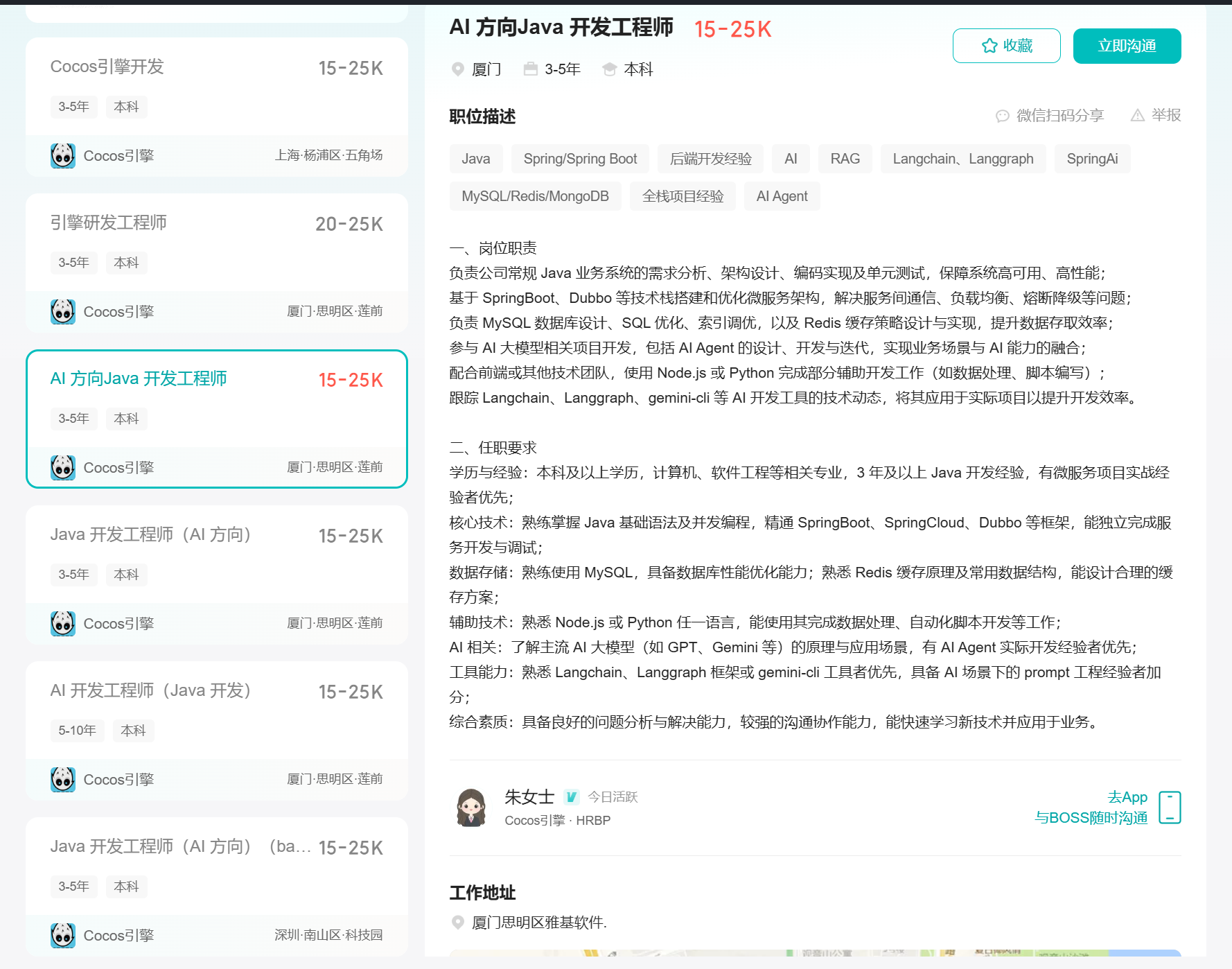
Task: Click the WeChat share bubble icon
Action: (1002, 116)
